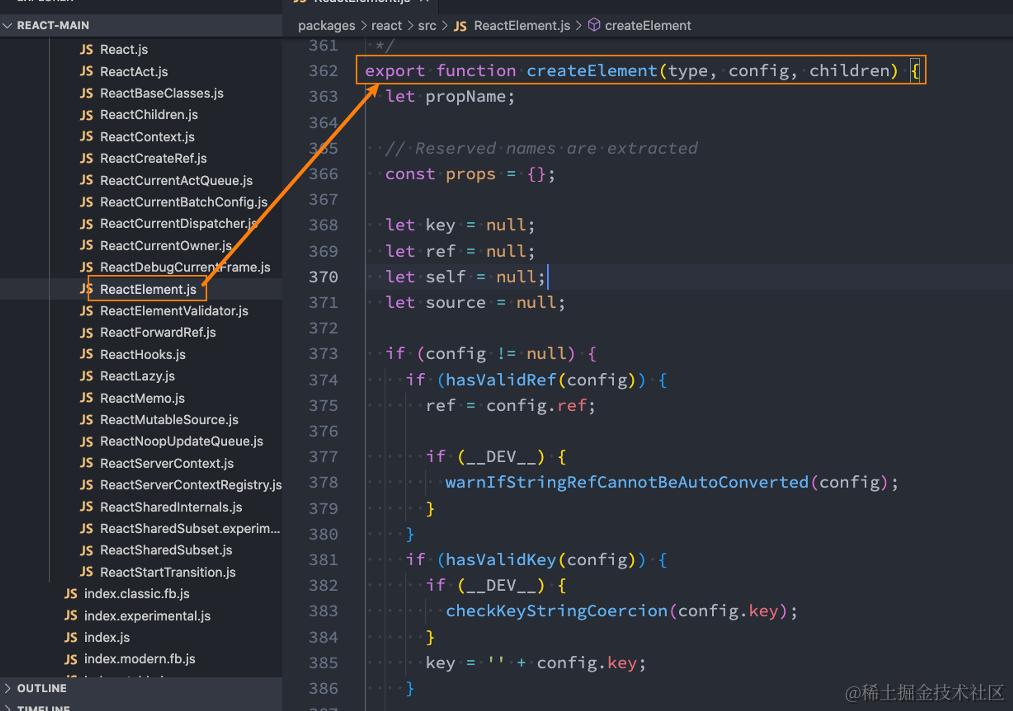1013x711 pixels.
Task: Open ReactHooks.js file
Action: [x=143, y=355]
